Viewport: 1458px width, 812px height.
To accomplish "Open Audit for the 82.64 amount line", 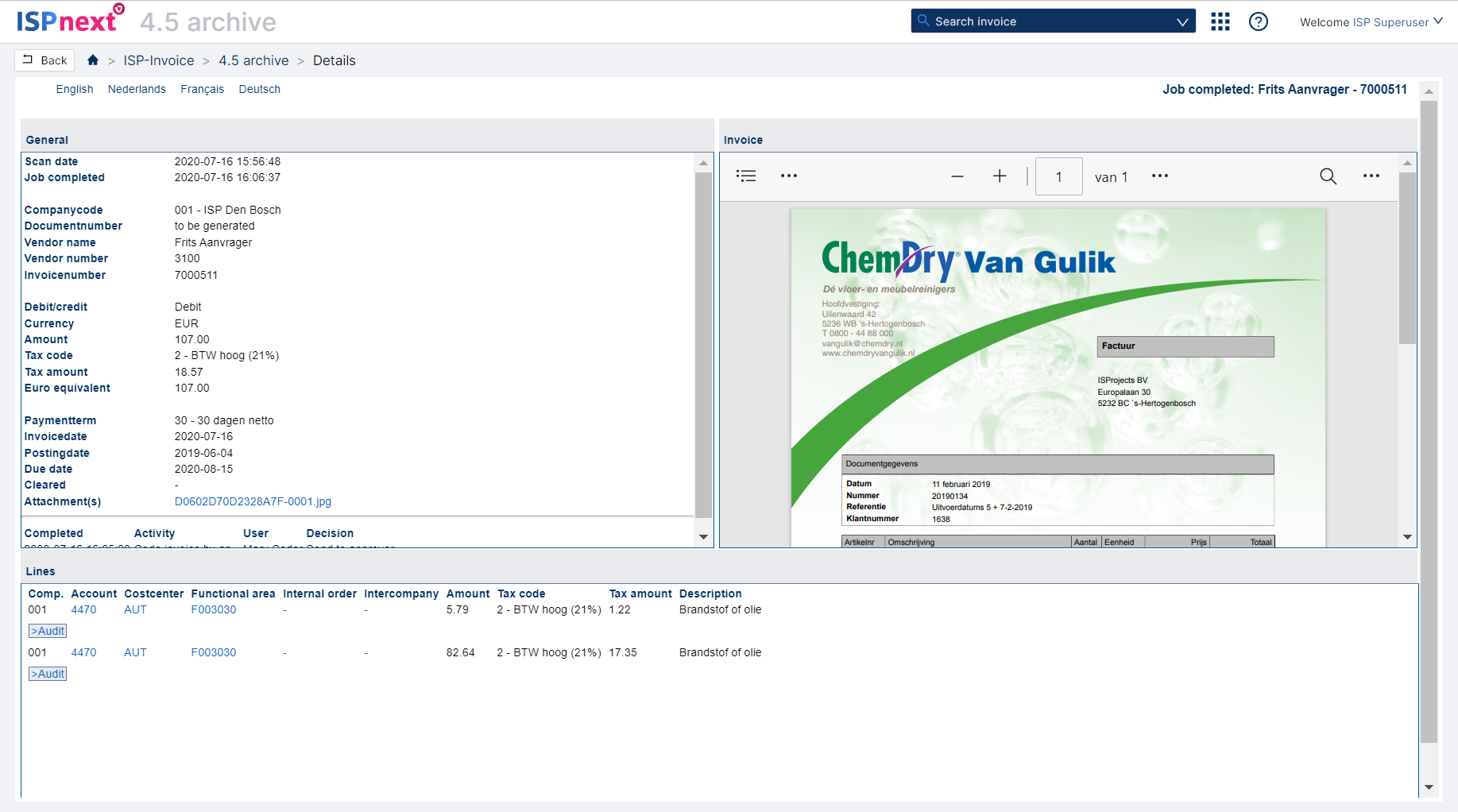I will click(48, 674).
